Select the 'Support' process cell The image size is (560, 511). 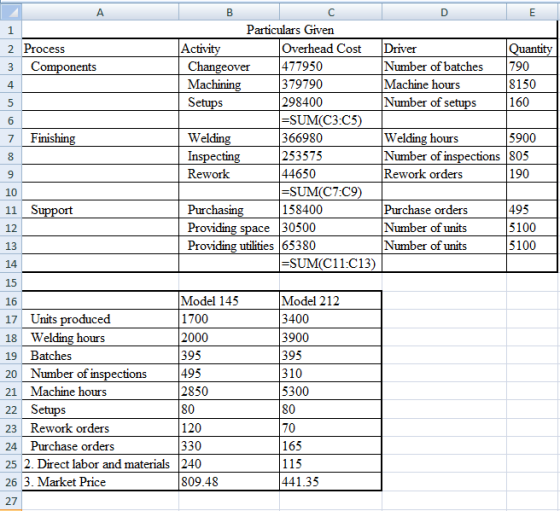100,210
